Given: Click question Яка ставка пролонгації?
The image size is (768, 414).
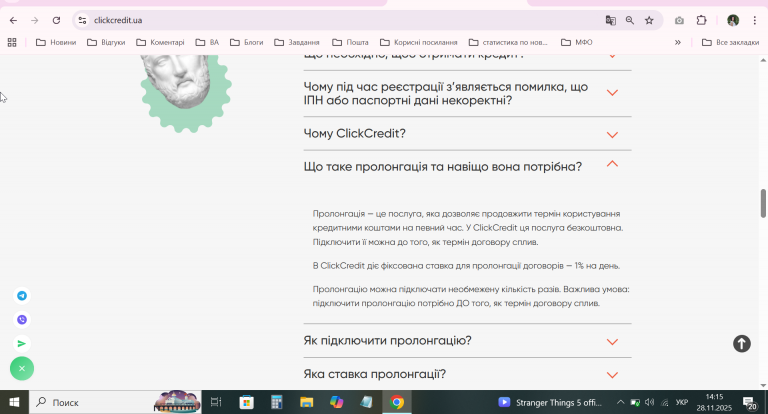Looking at the screenshot, I should coord(375,374).
